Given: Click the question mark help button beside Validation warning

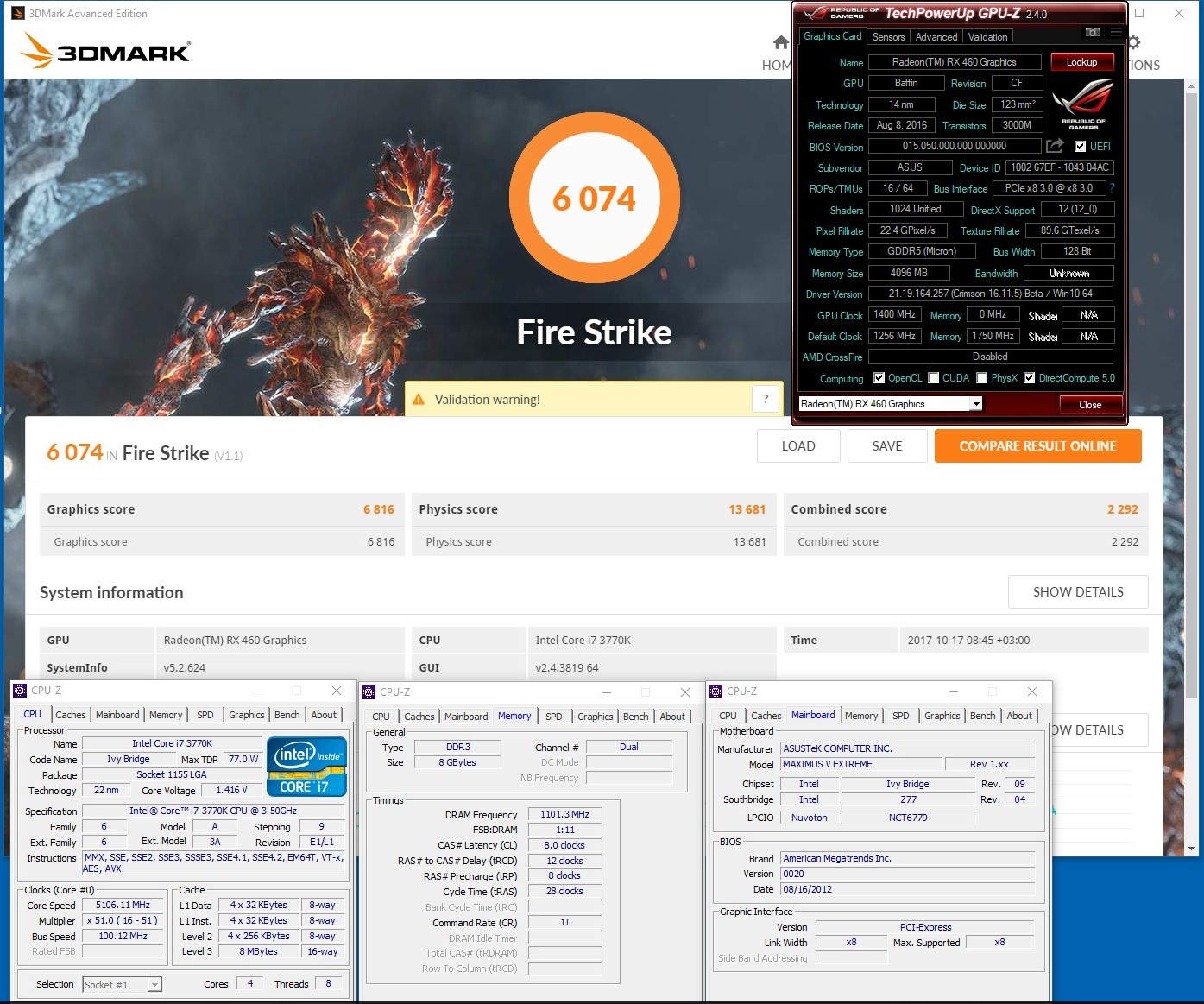Looking at the screenshot, I should [765, 399].
